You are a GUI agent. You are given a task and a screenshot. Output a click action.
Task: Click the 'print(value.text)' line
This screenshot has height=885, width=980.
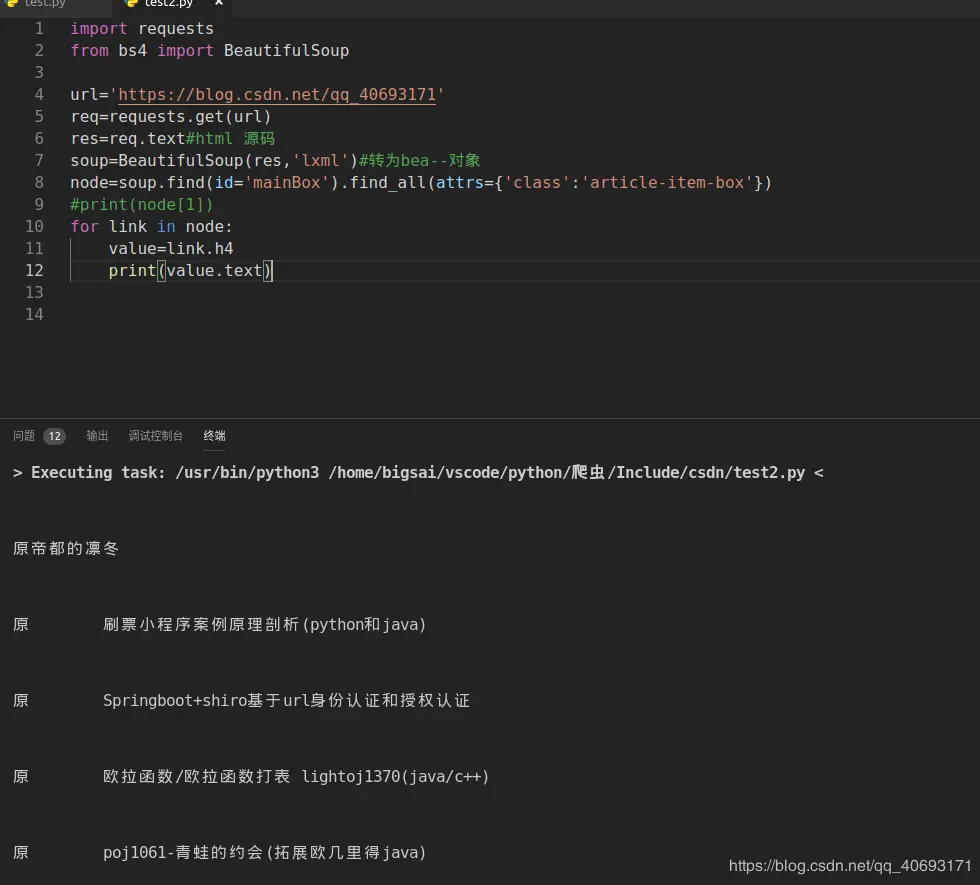pos(191,271)
